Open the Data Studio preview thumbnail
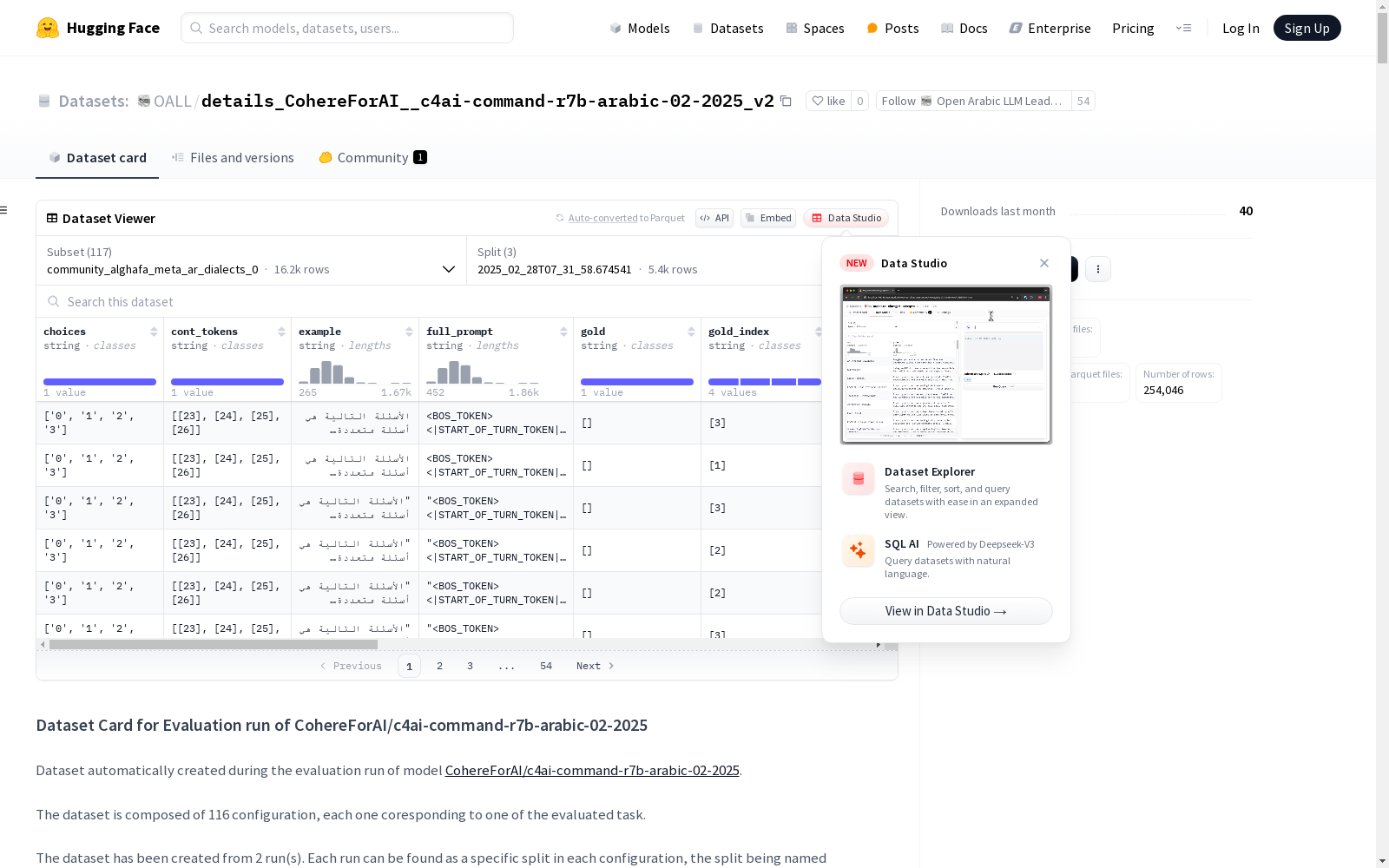 [946, 365]
